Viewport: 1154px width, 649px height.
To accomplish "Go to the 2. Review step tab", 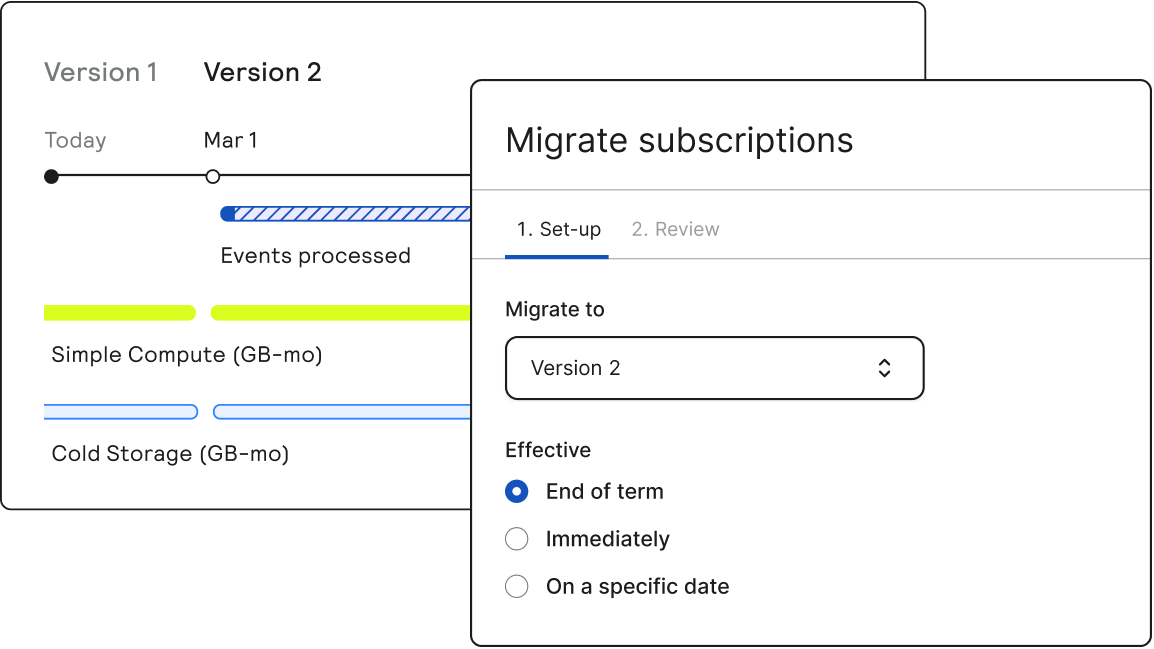I will click(x=675, y=230).
